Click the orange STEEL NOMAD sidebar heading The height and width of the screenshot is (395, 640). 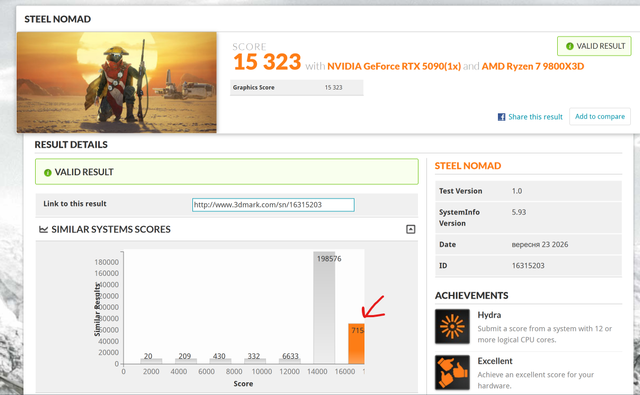click(468, 166)
